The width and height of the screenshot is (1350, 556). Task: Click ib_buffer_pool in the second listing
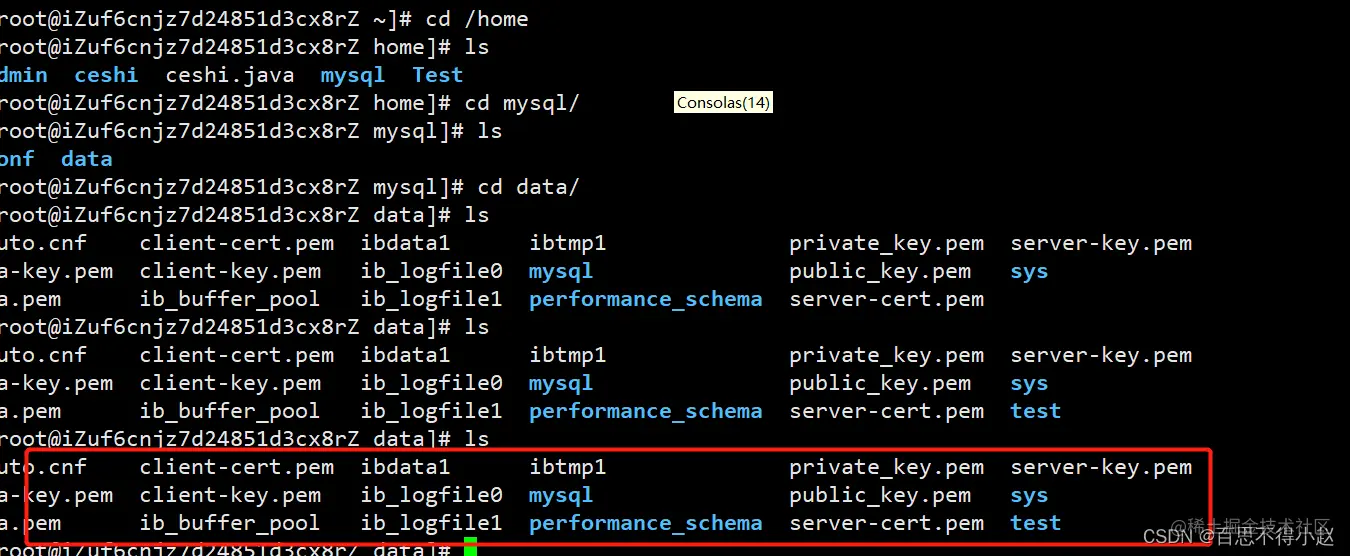pyautogui.click(x=230, y=411)
